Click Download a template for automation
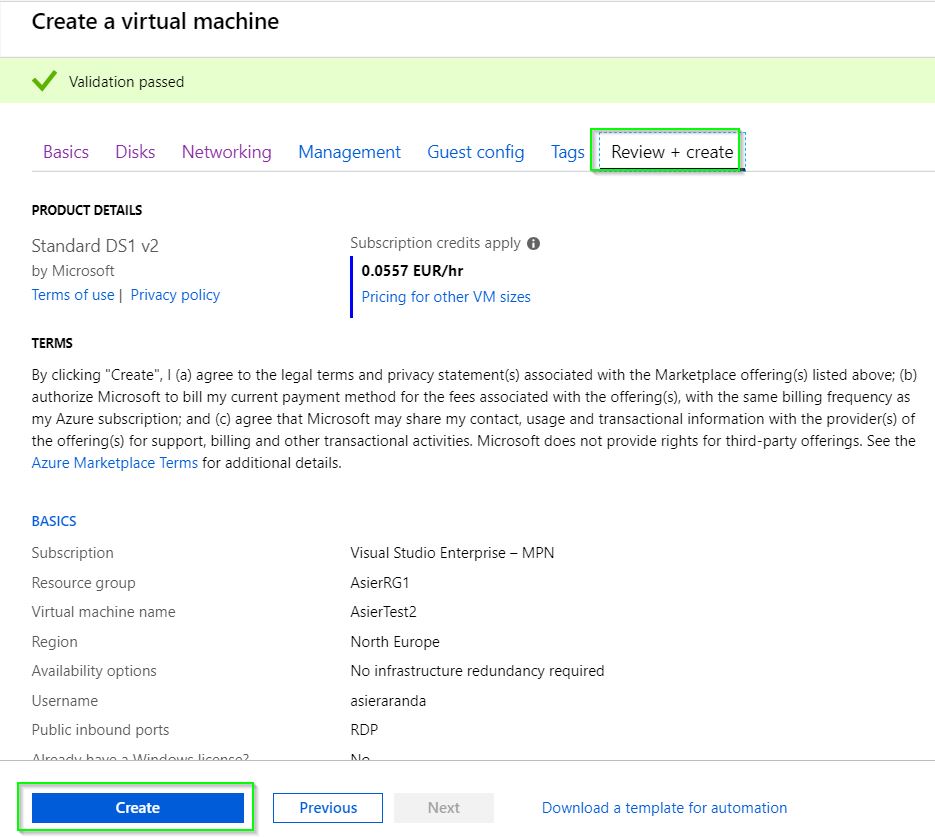The height and width of the screenshot is (837, 935). [x=664, y=808]
